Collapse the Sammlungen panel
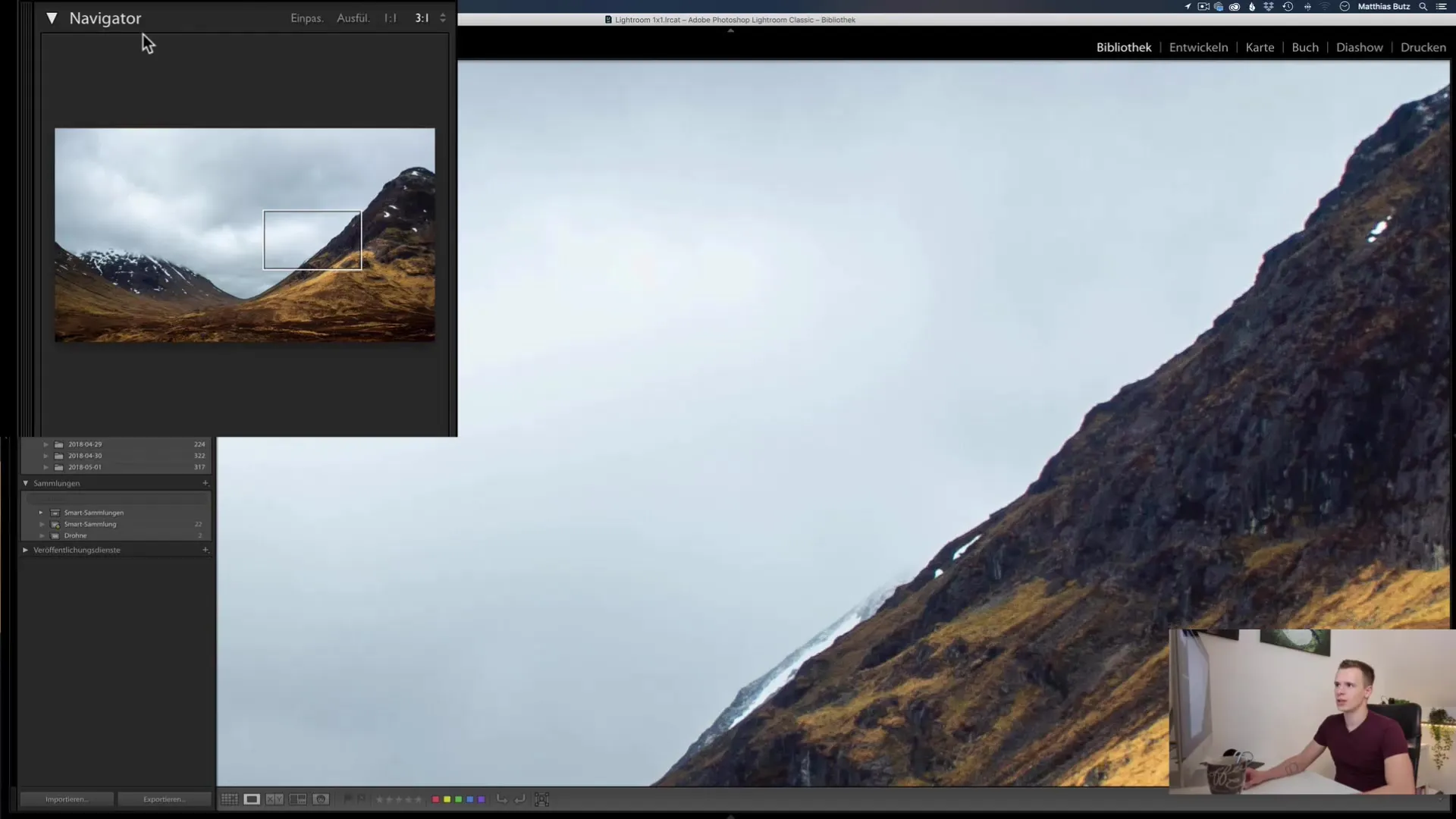This screenshot has height=819, width=1456. click(x=26, y=483)
